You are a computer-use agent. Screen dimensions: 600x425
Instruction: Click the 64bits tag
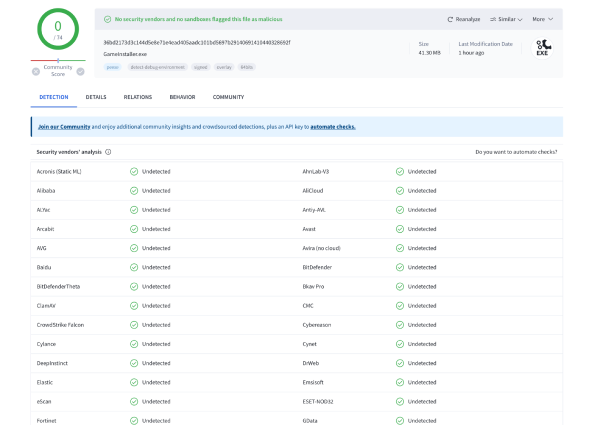[x=247, y=67]
